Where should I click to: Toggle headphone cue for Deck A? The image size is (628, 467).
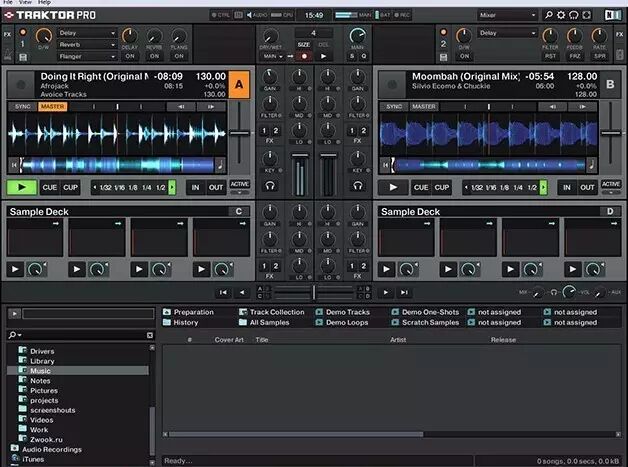click(270, 186)
